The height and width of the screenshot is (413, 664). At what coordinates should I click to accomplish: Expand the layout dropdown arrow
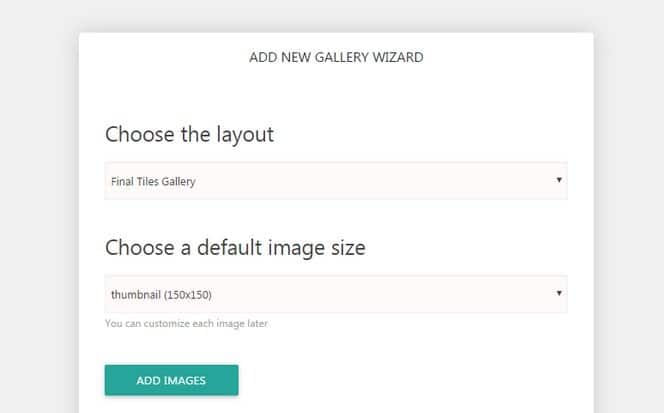point(559,180)
